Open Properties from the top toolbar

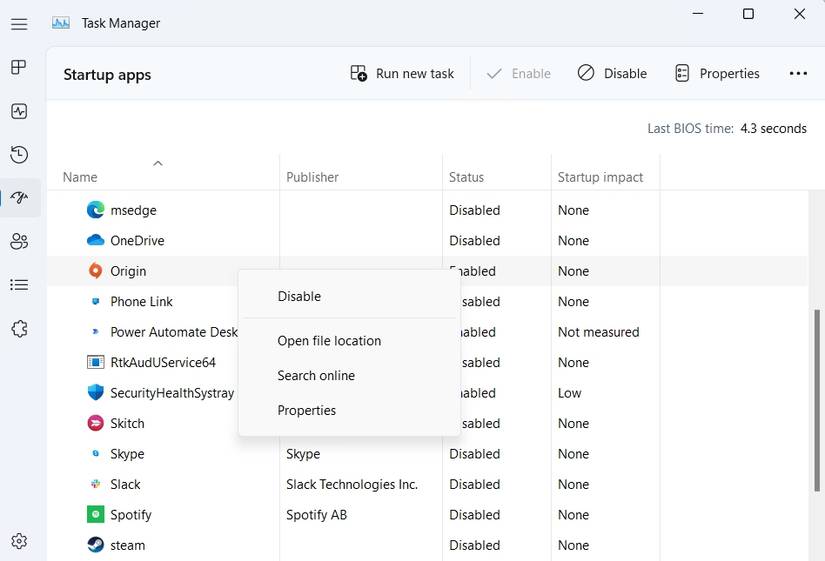point(717,74)
